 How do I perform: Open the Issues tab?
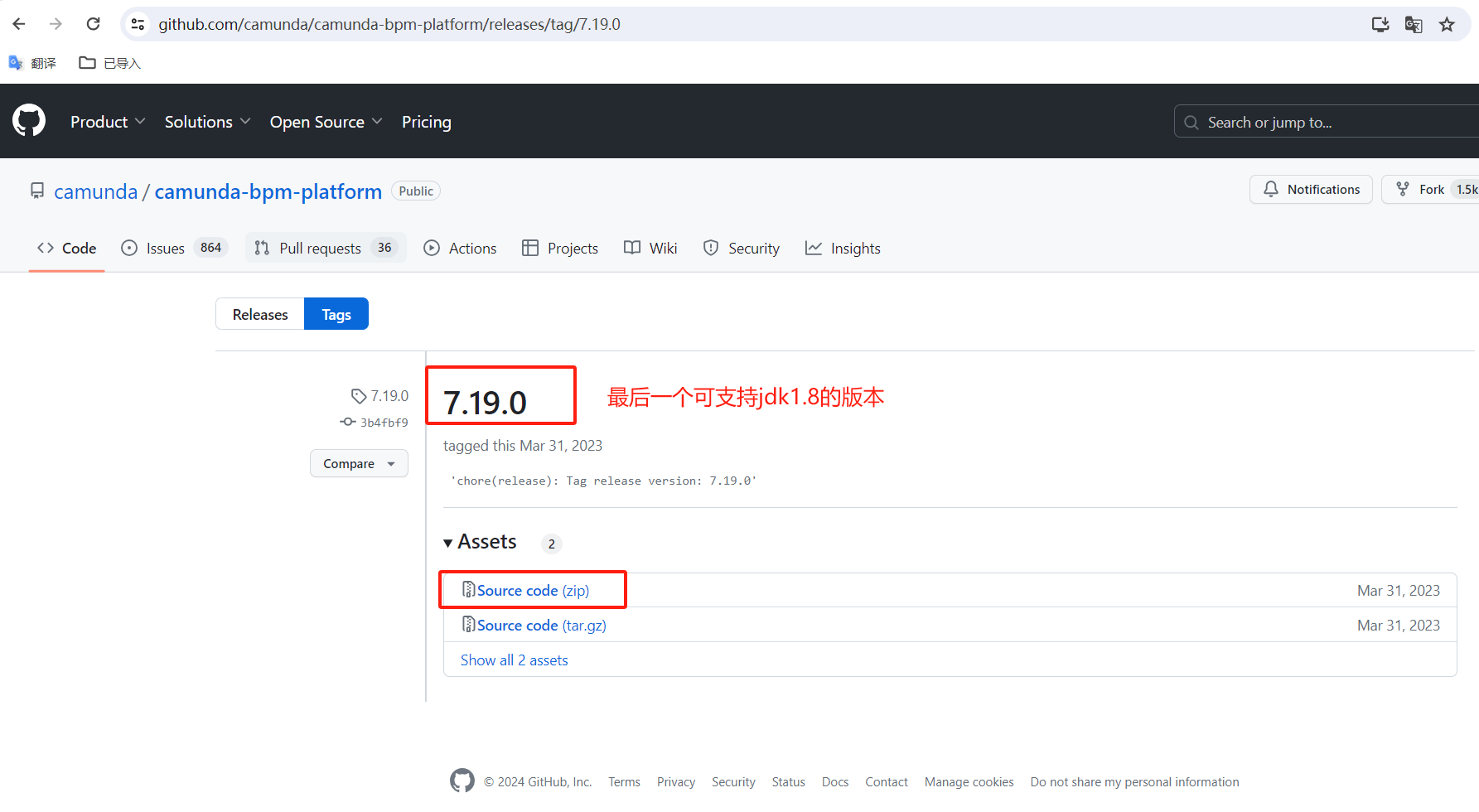(x=174, y=248)
